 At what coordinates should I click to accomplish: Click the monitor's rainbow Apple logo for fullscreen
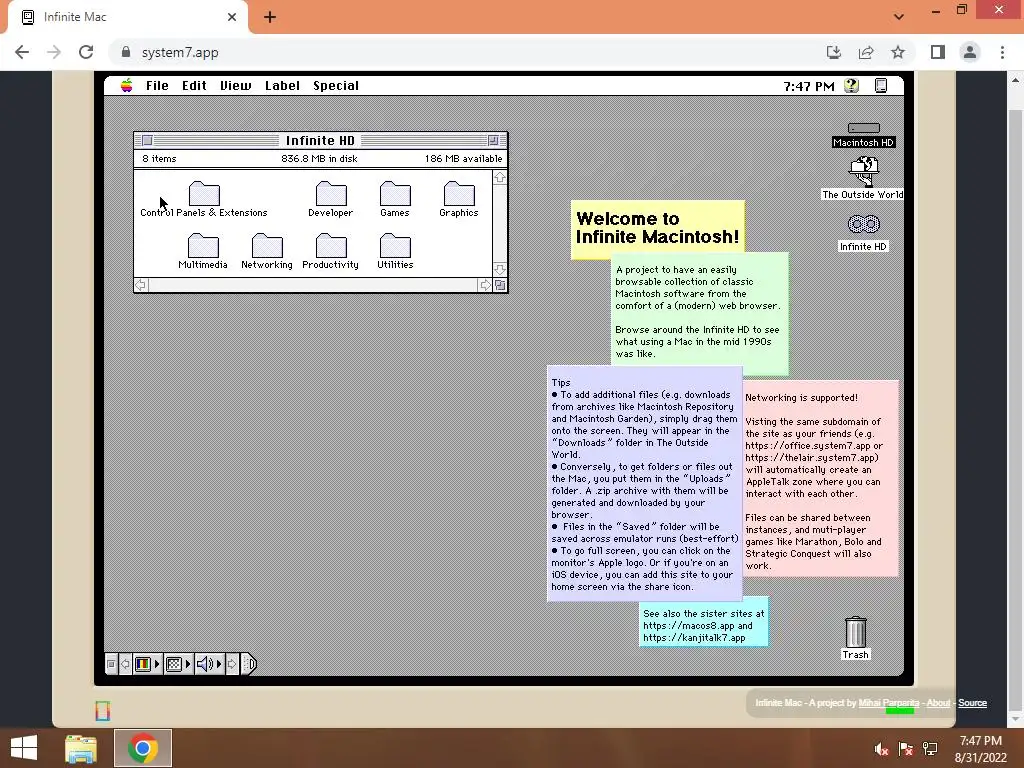tap(103, 711)
